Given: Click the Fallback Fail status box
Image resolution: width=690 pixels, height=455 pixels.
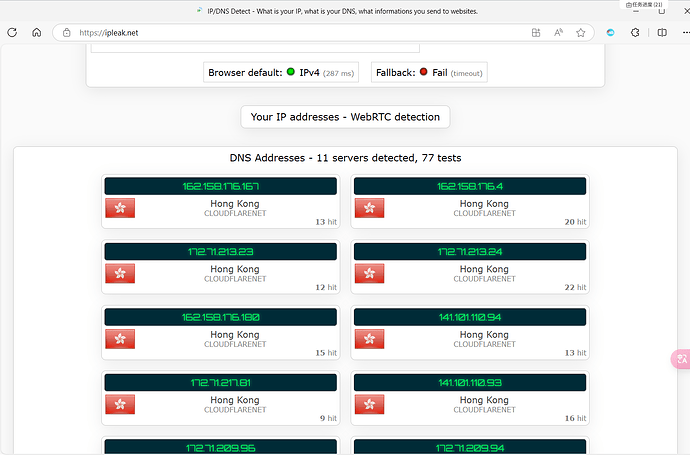Looking at the screenshot, I should tap(429, 73).
